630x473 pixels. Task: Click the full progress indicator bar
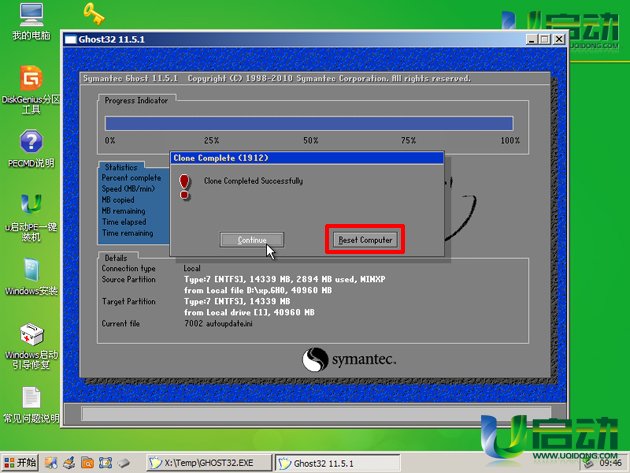(x=309, y=123)
